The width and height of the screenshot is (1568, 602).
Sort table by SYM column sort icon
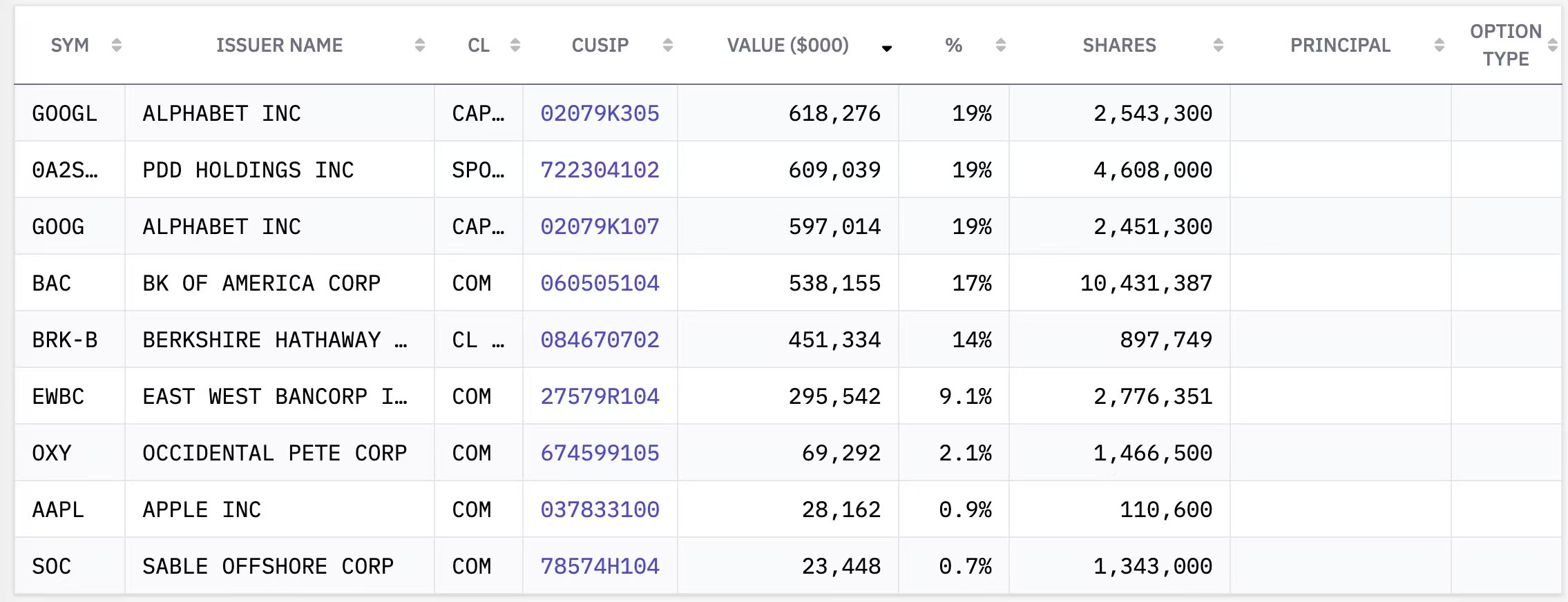coord(117,46)
